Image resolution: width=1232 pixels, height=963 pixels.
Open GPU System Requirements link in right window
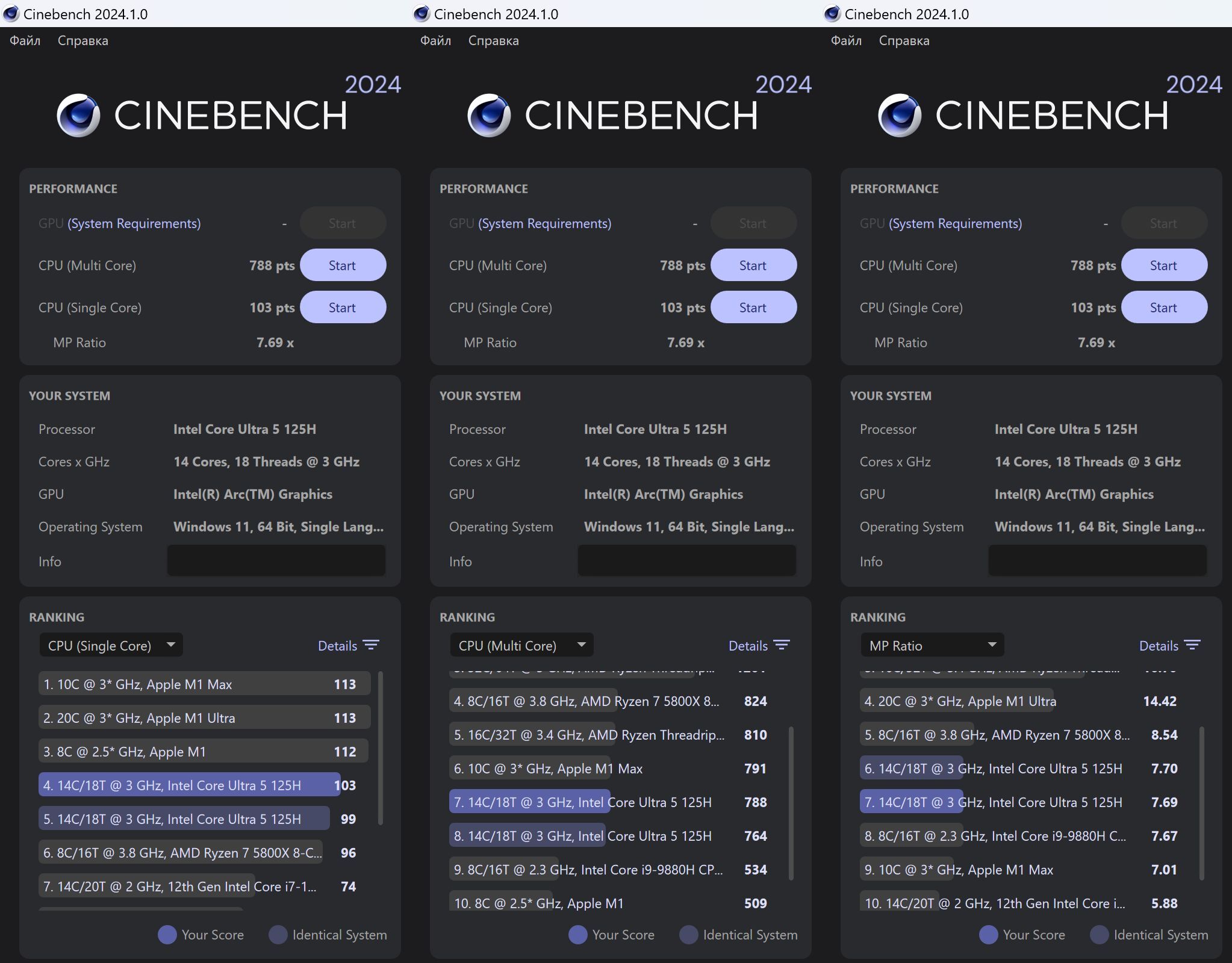coord(955,223)
